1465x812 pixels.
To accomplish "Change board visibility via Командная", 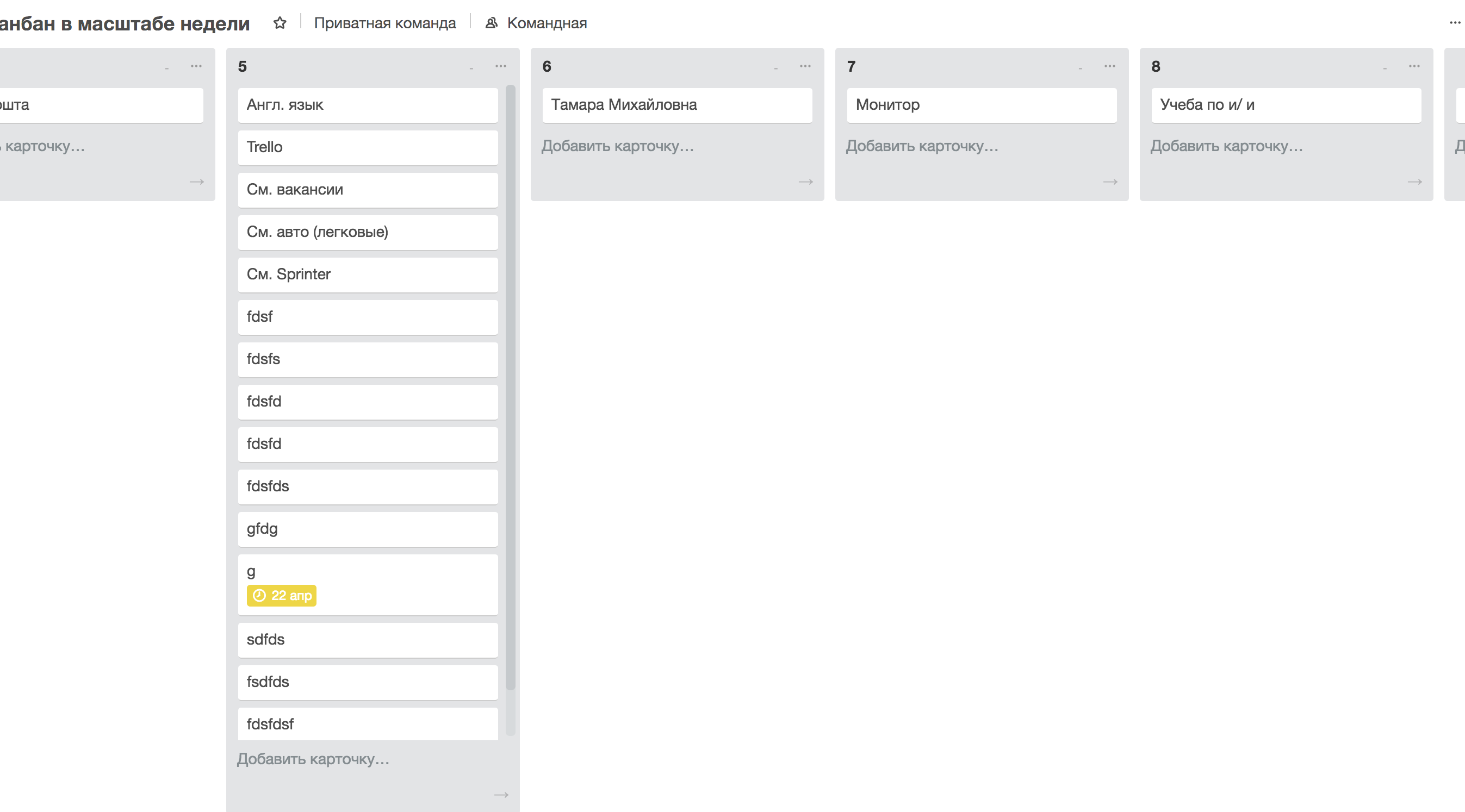I will pos(547,23).
